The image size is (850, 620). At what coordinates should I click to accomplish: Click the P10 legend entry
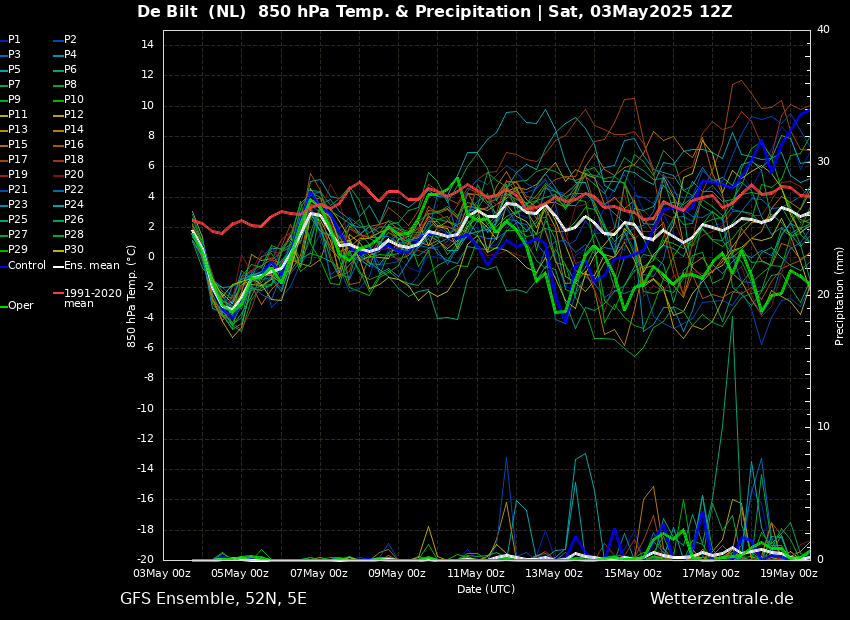[73, 100]
